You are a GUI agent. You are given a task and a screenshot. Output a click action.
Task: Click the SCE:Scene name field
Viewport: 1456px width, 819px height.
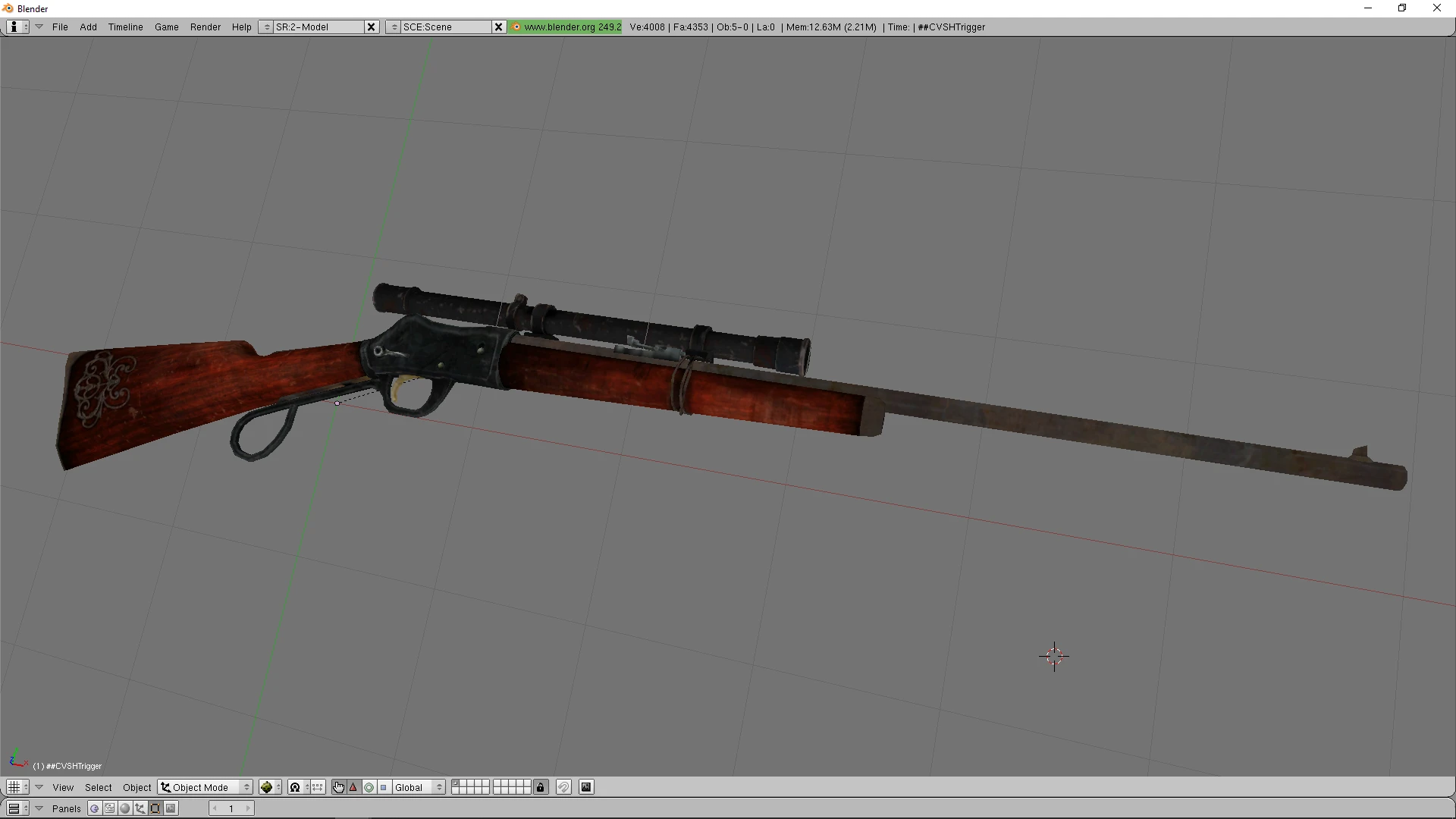pos(446,27)
